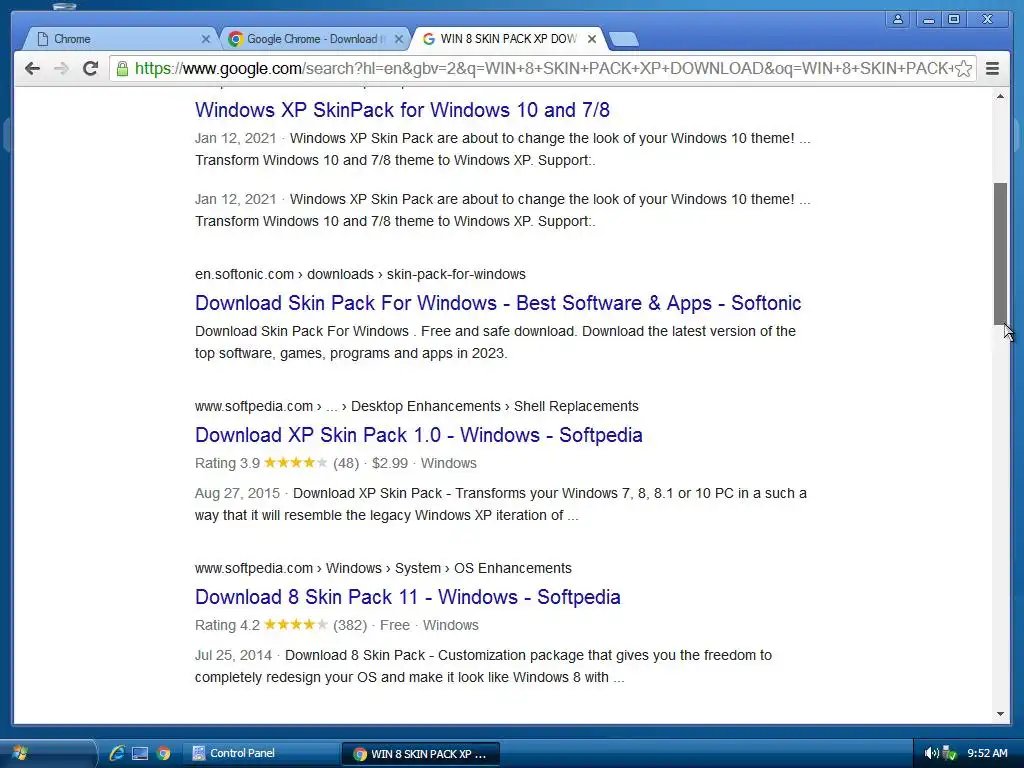Bookmark this page with the star icon

click(x=963, y=69)
